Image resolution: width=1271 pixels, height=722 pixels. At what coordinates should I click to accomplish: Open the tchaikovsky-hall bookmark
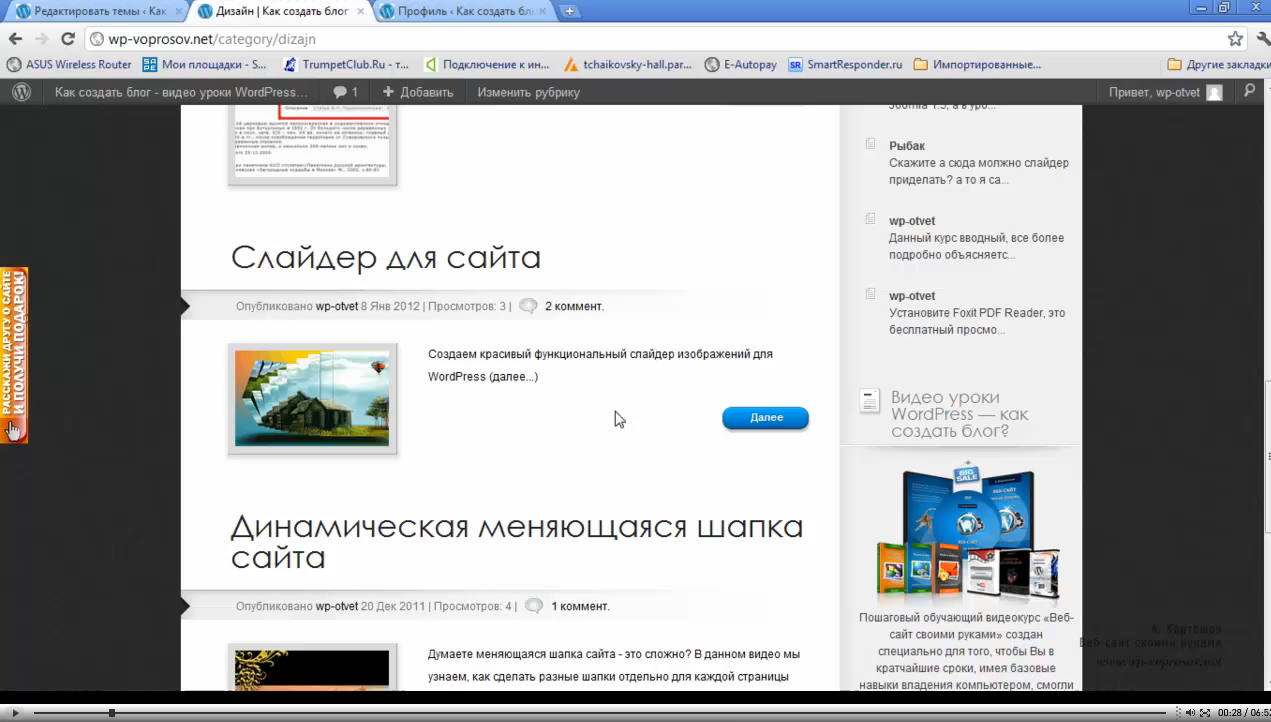[628, 64]
